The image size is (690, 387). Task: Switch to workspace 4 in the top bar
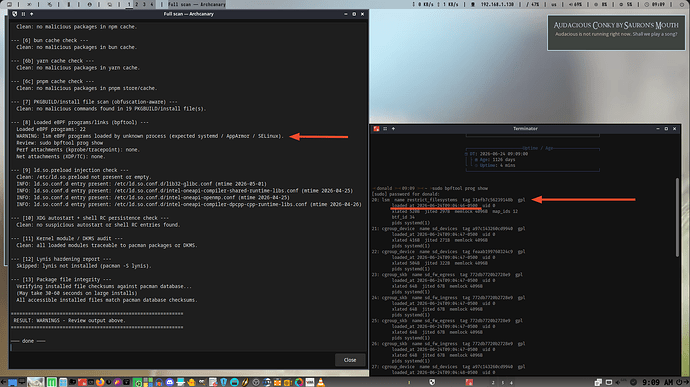pos(152,4)
